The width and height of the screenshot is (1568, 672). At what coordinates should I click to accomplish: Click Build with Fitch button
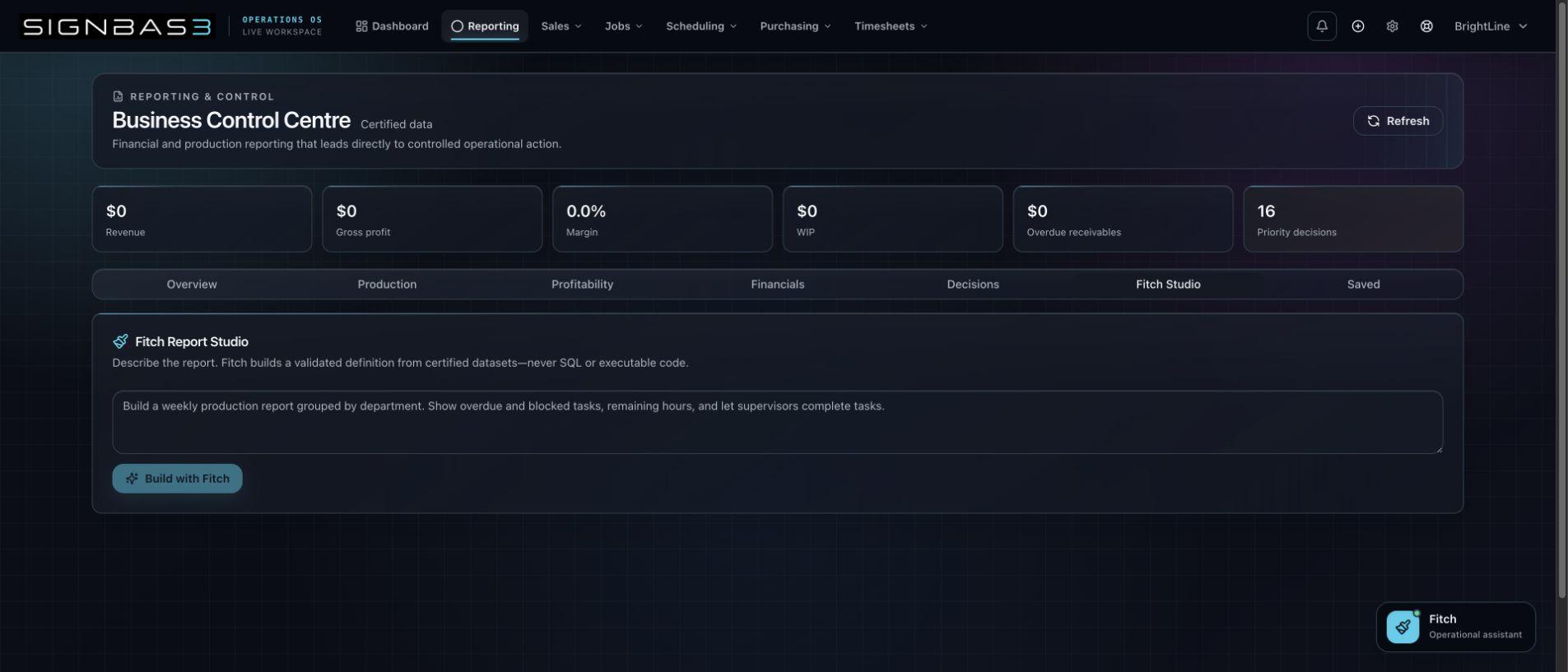[x=177, y=479]
